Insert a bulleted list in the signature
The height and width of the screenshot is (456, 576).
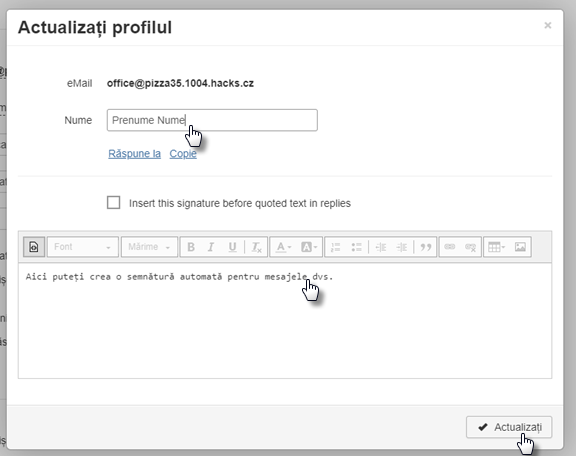pyautogui.click(x=356, y=247)
